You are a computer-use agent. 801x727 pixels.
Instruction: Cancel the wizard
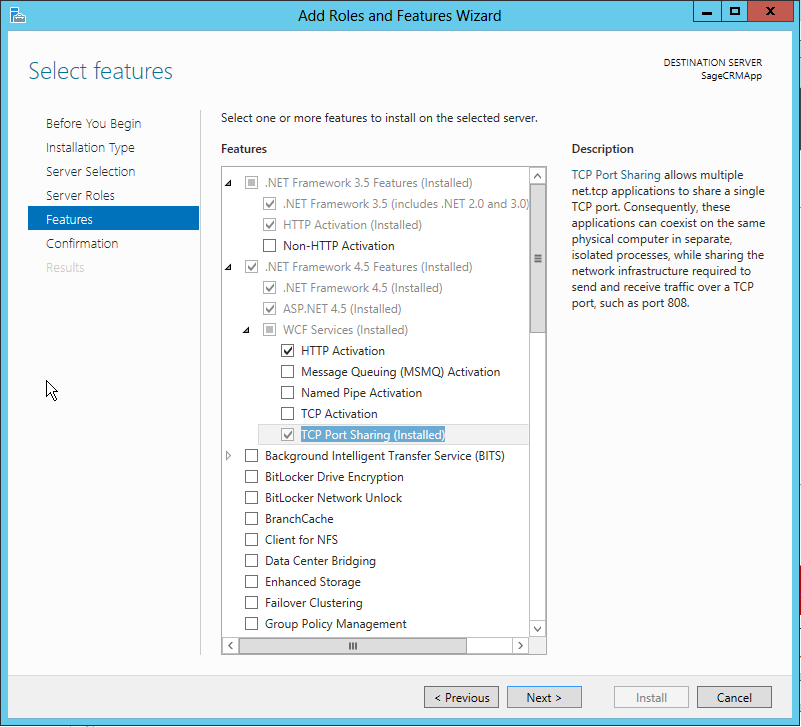pos(733,698)
